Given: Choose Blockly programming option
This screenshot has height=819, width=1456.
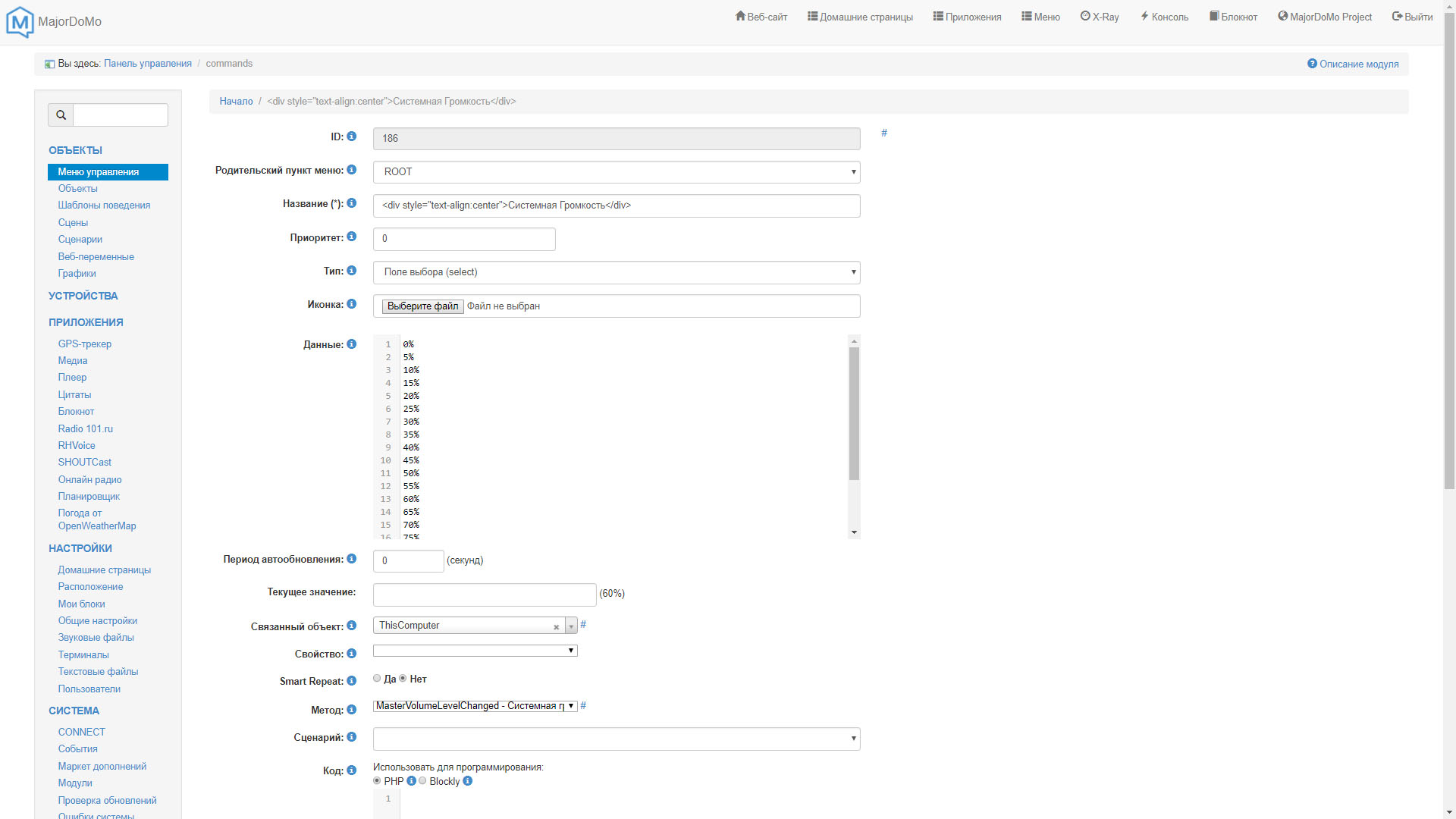Looking at the screenshot, I should point(423,781).
